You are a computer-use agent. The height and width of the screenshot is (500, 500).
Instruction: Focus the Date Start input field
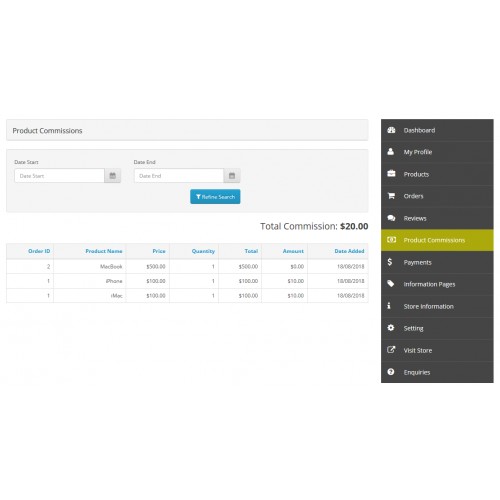click(x=59, y=176)
